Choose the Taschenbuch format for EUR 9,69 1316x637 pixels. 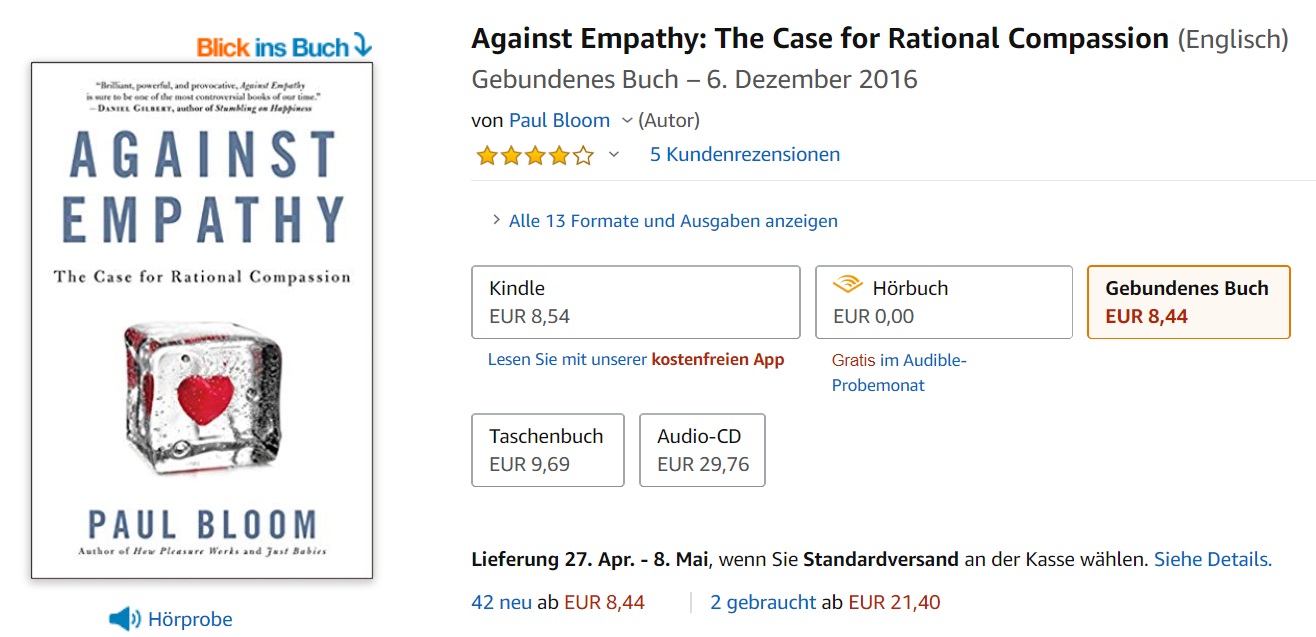(x=547, y=450)
